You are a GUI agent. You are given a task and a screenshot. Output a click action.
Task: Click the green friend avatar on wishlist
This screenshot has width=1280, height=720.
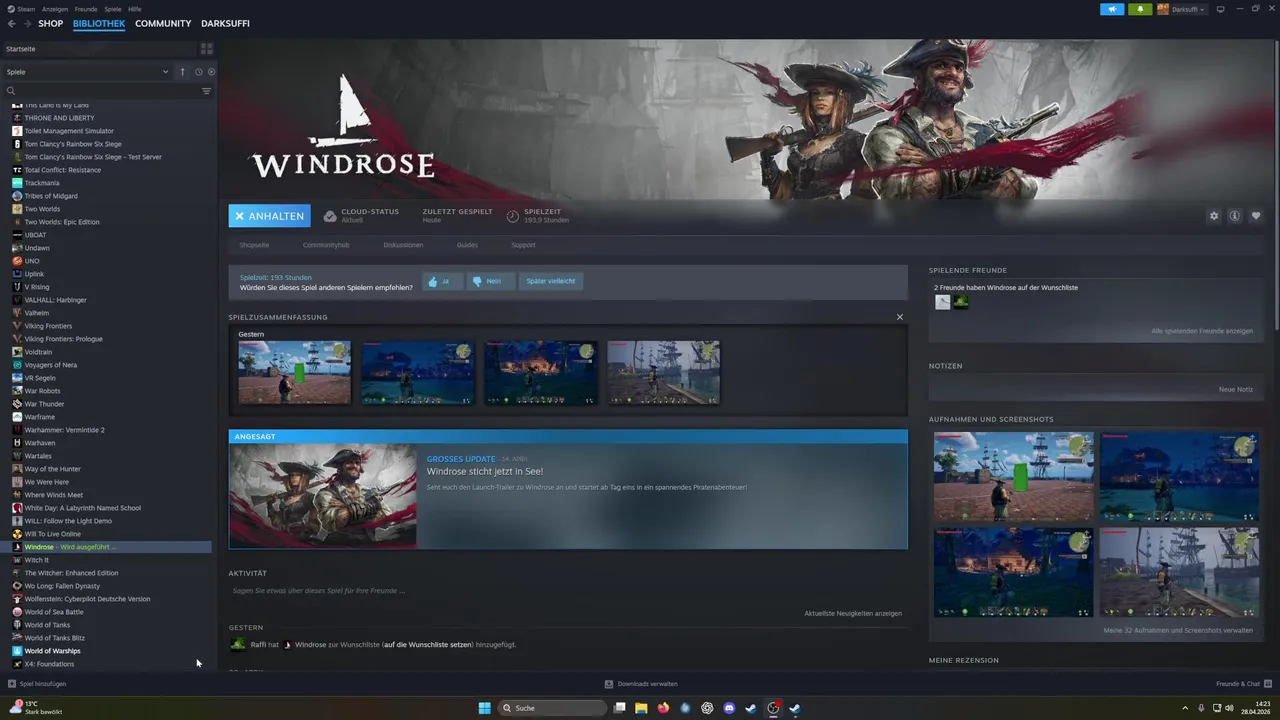click(960, 302)
